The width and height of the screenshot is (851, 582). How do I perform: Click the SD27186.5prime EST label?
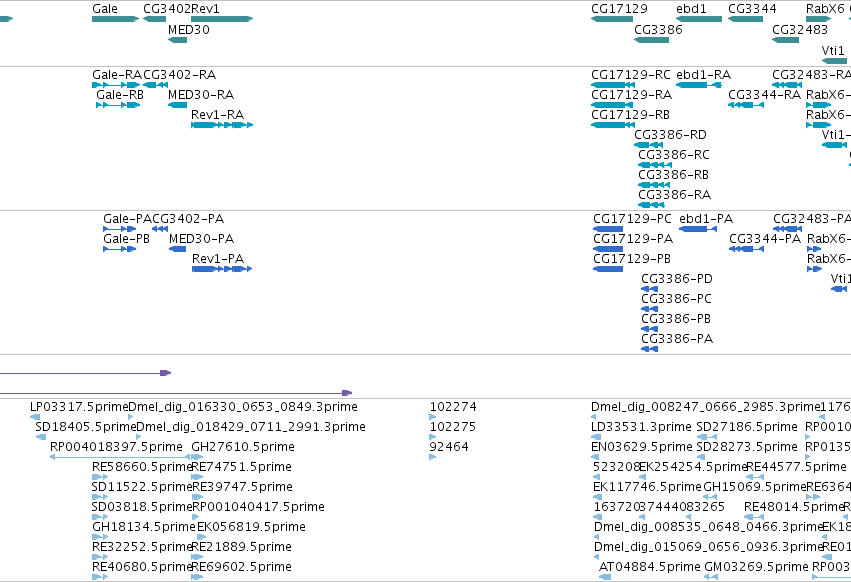click(747, 427)
